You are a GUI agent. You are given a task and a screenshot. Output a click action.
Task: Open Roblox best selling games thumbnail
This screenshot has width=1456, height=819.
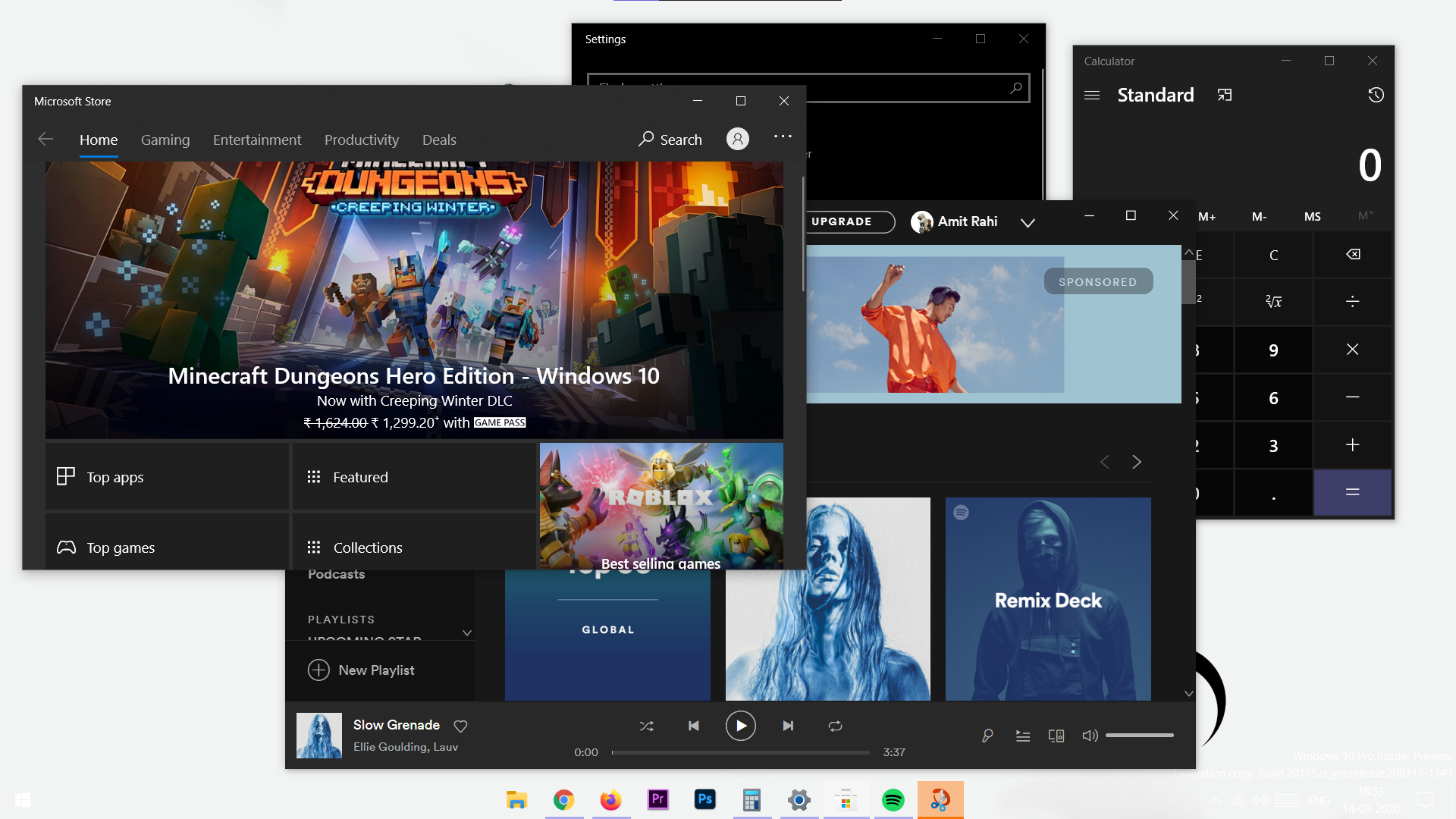661,506
